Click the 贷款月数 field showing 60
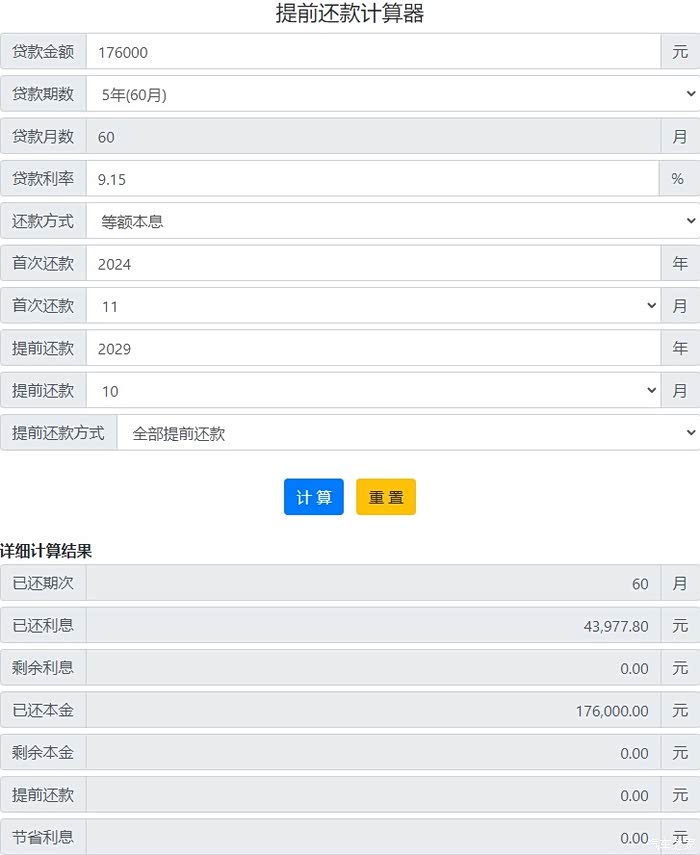 [373, 137]
